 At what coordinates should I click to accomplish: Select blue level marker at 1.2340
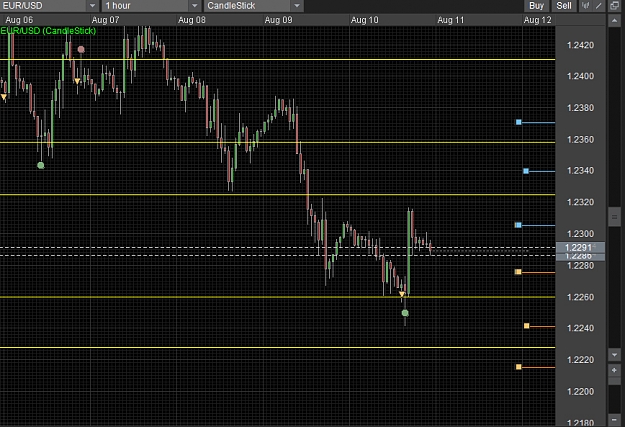pyautogui.click(x=526, y=171)
